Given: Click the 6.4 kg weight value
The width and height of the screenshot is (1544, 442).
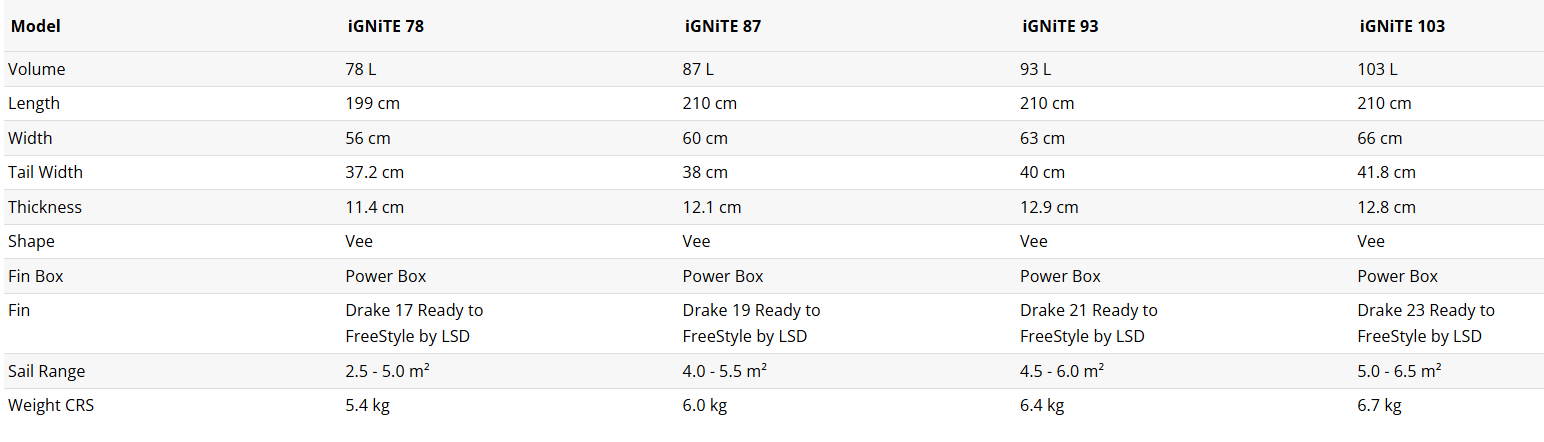Looking at the screenshot, I should click(1041, 405).
